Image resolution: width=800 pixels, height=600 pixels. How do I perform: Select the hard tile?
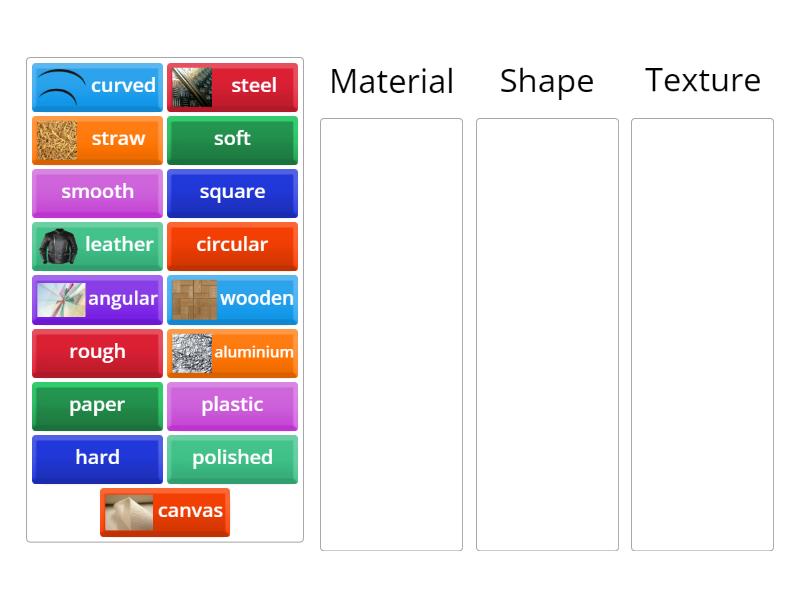[97, 459]
